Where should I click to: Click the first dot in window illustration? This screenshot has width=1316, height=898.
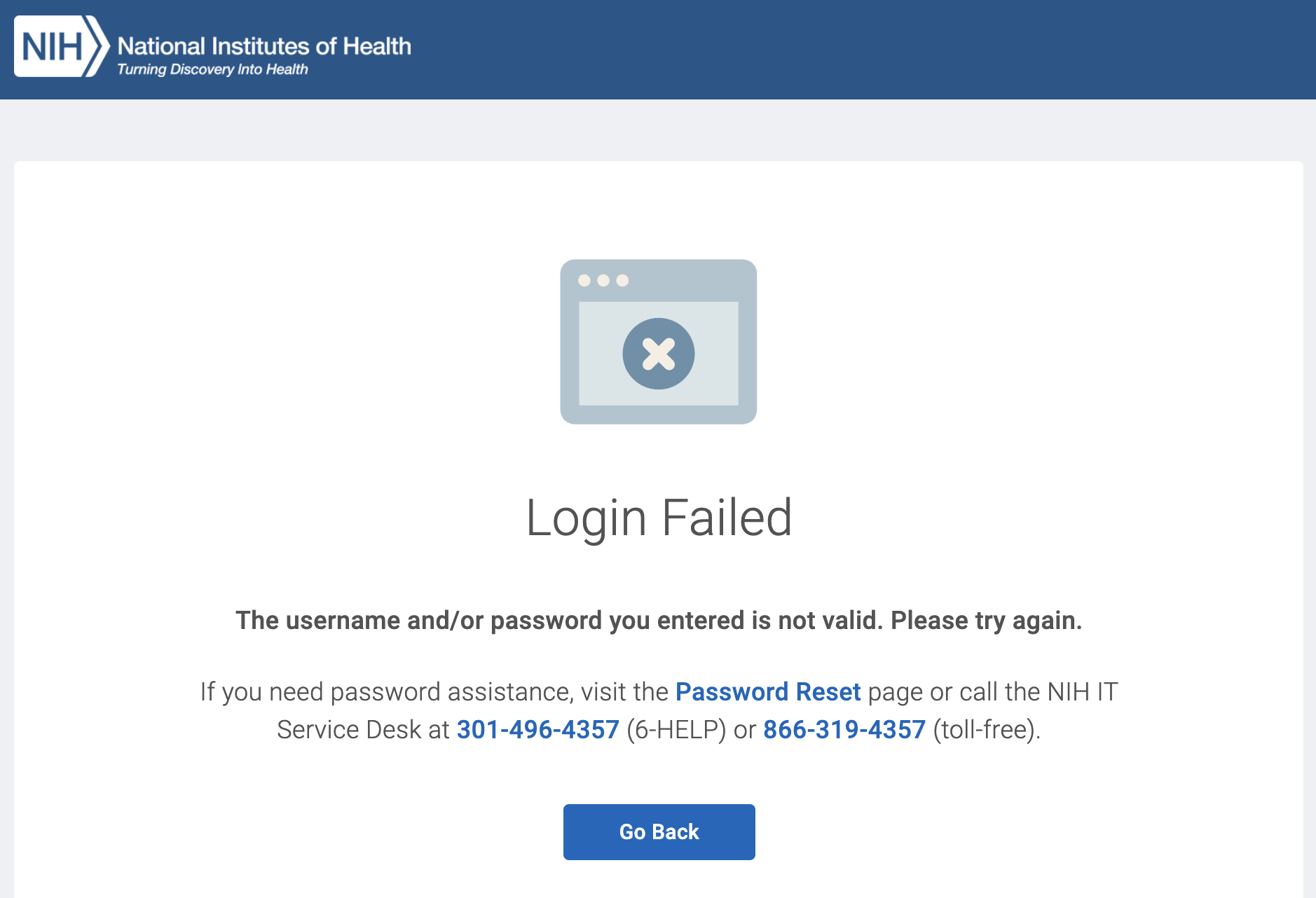[584, 281]
